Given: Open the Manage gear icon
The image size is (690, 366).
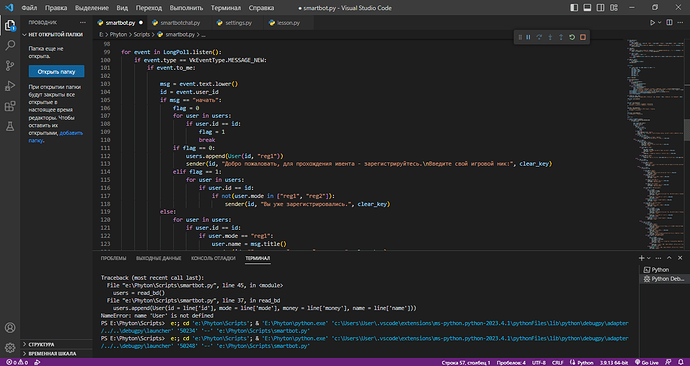Looking at the screenshot, I should (x=10, y=347).
